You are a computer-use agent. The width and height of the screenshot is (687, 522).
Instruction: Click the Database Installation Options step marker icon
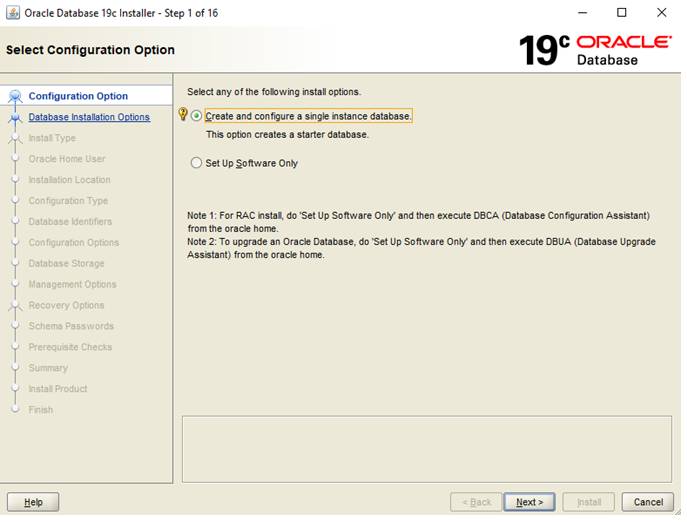click(15, 118)
